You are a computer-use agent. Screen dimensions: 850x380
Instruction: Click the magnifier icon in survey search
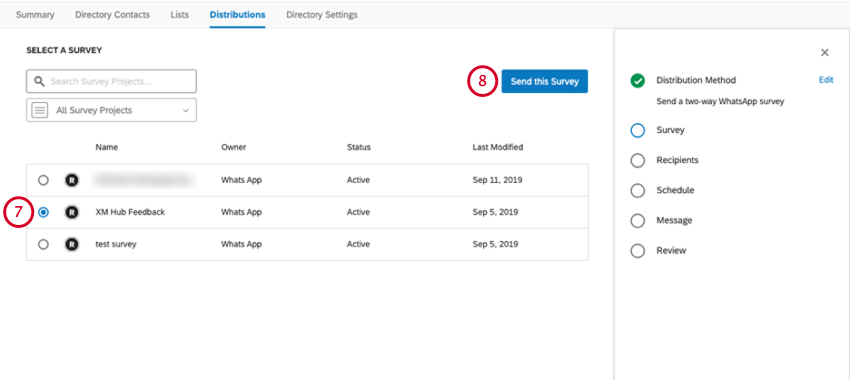click(39, 81)
